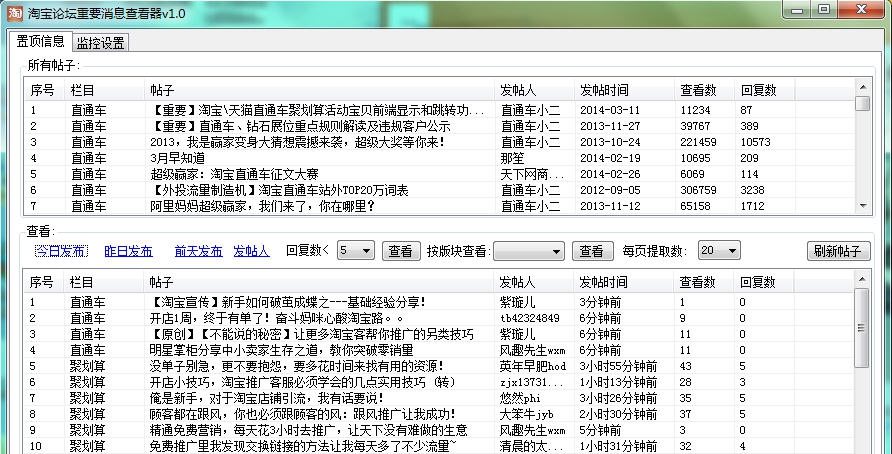The height and width of the screenshot is (454, 892).
Task: Click view count 306759
Action: tap(698, 190)
